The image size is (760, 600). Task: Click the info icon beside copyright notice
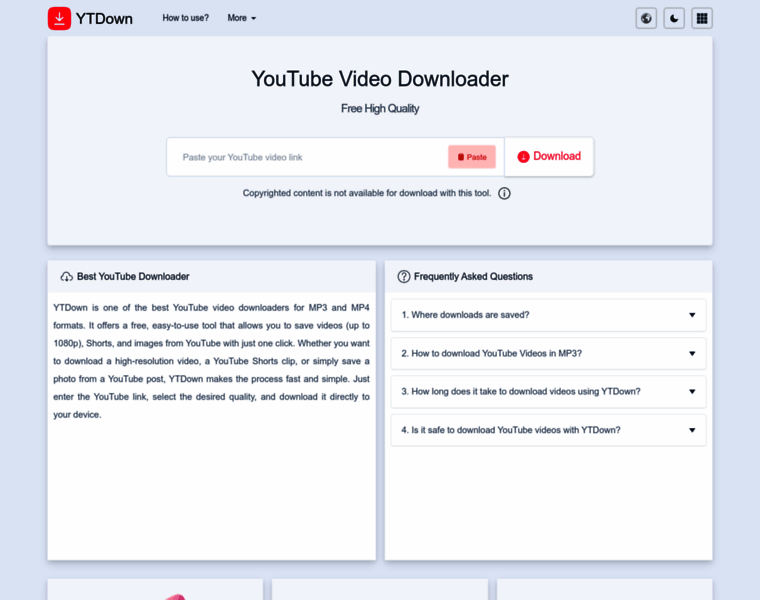[504, 193]
